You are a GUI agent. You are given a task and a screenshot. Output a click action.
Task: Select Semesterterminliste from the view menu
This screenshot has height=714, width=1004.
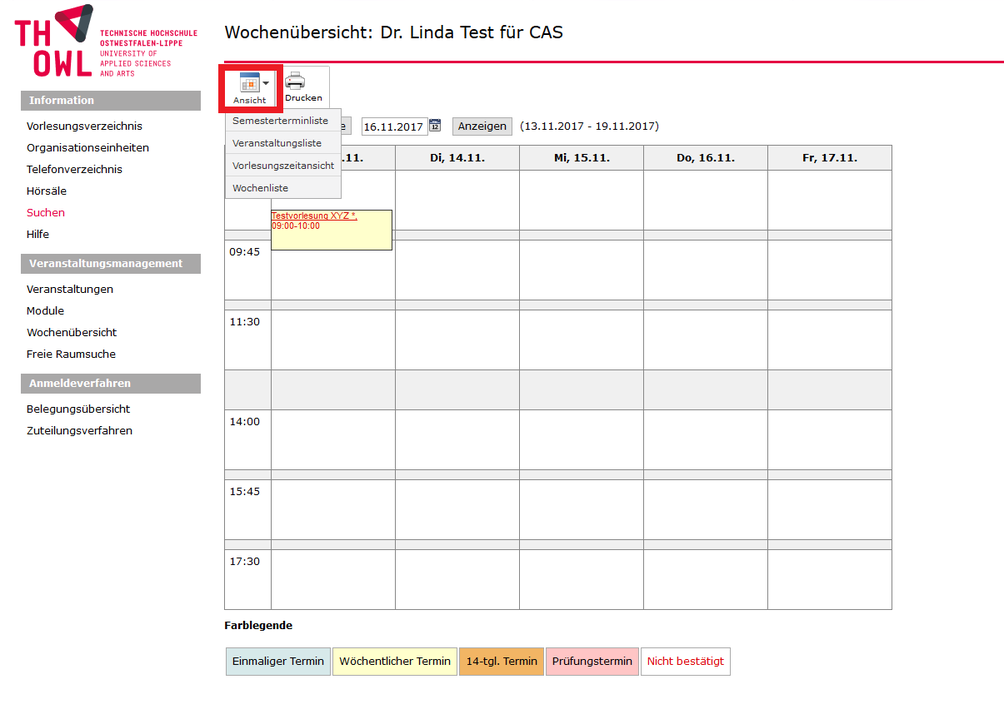(x=280, y=121)
